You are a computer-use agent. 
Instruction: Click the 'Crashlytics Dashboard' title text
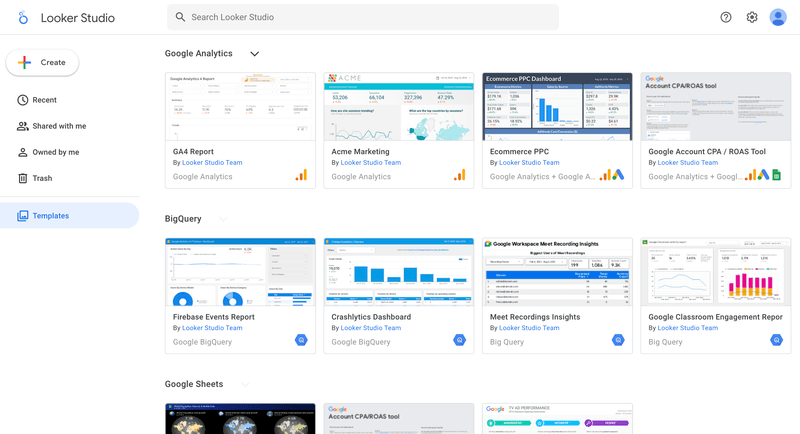pos(371,317)
